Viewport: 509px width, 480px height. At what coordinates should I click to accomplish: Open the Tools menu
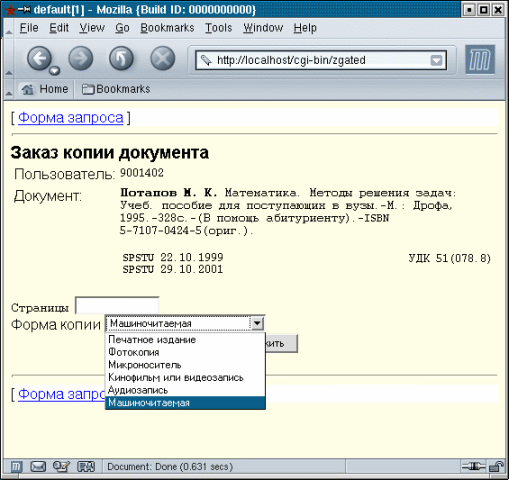(x=218, y=28)
